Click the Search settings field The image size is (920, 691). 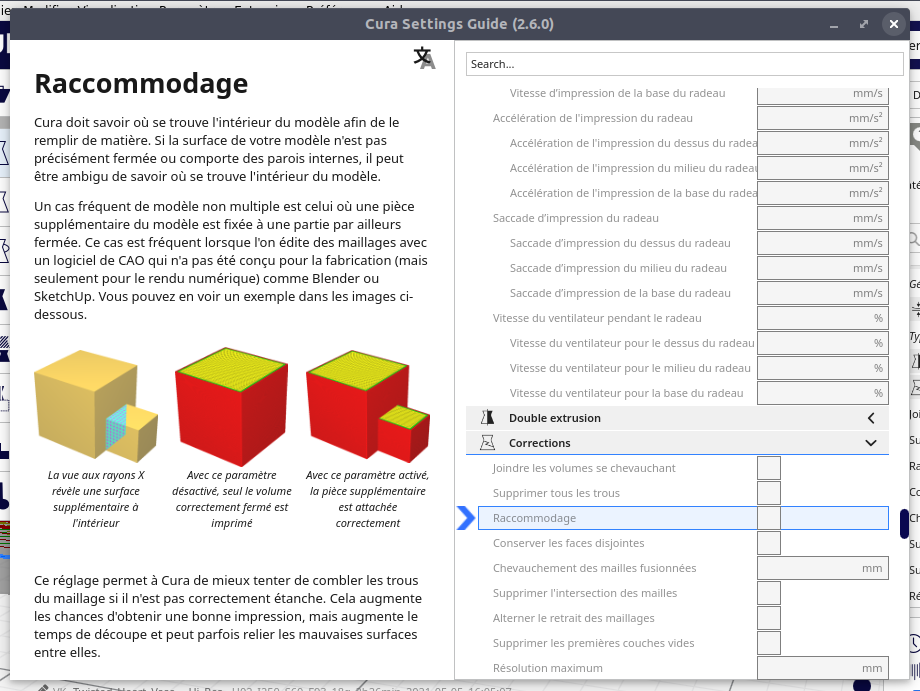click(x=685, y=64)
